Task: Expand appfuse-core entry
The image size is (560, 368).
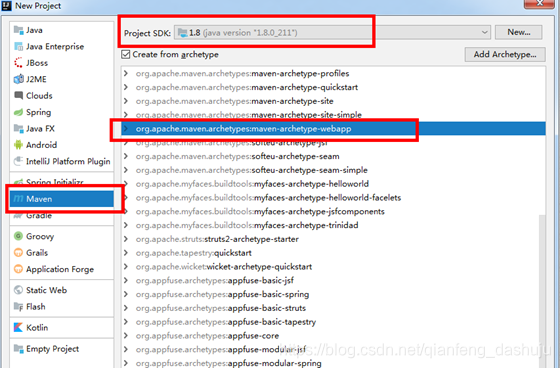Action: pos(126,335)
